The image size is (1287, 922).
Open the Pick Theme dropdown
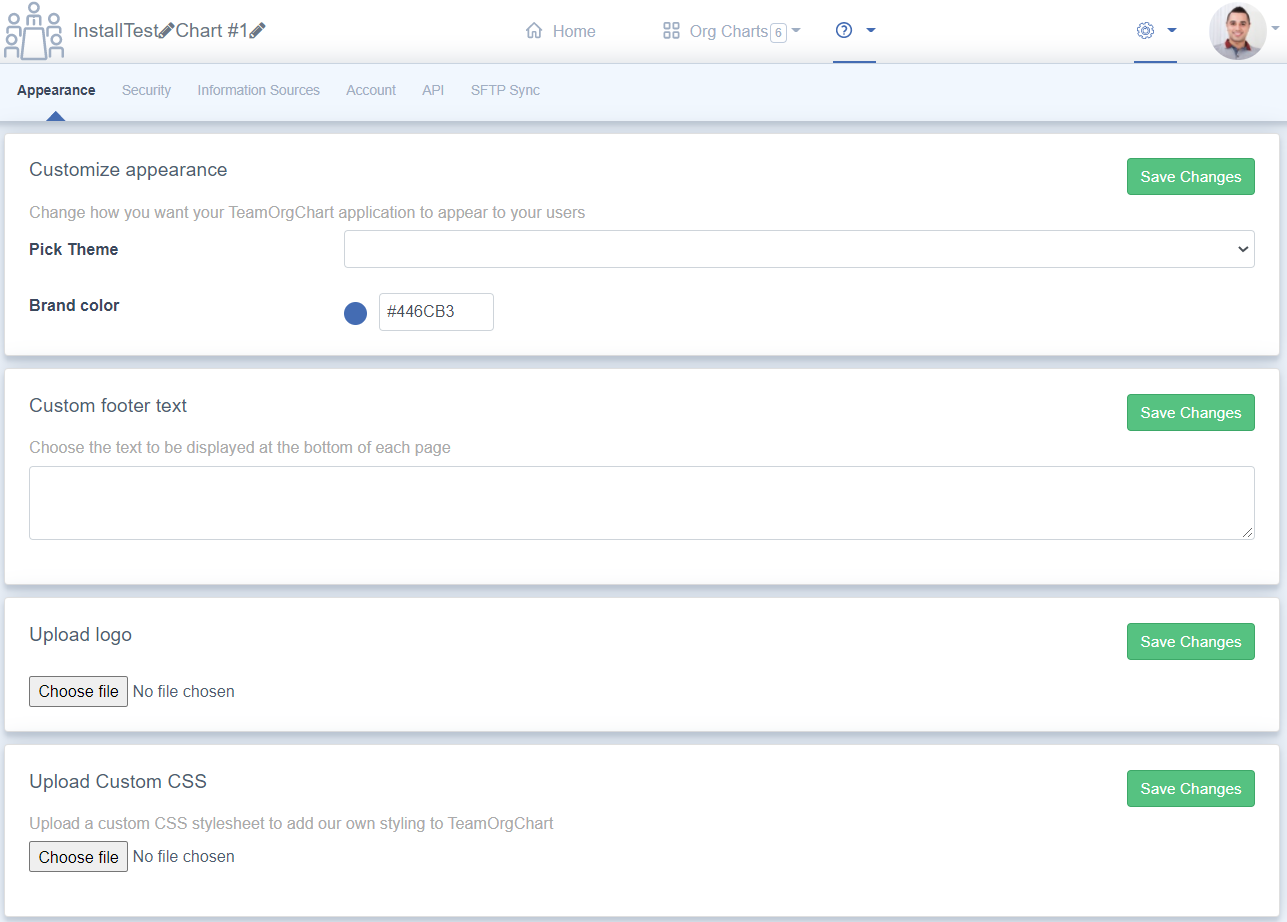[x=798, y=249]
